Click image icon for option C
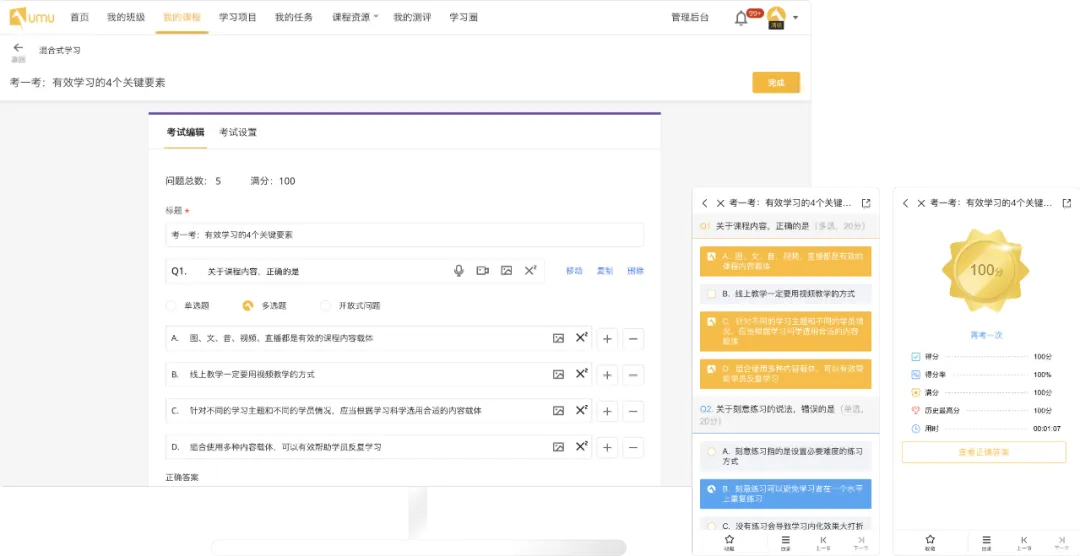Screen dimensions: 1080x556 [558, 411]
